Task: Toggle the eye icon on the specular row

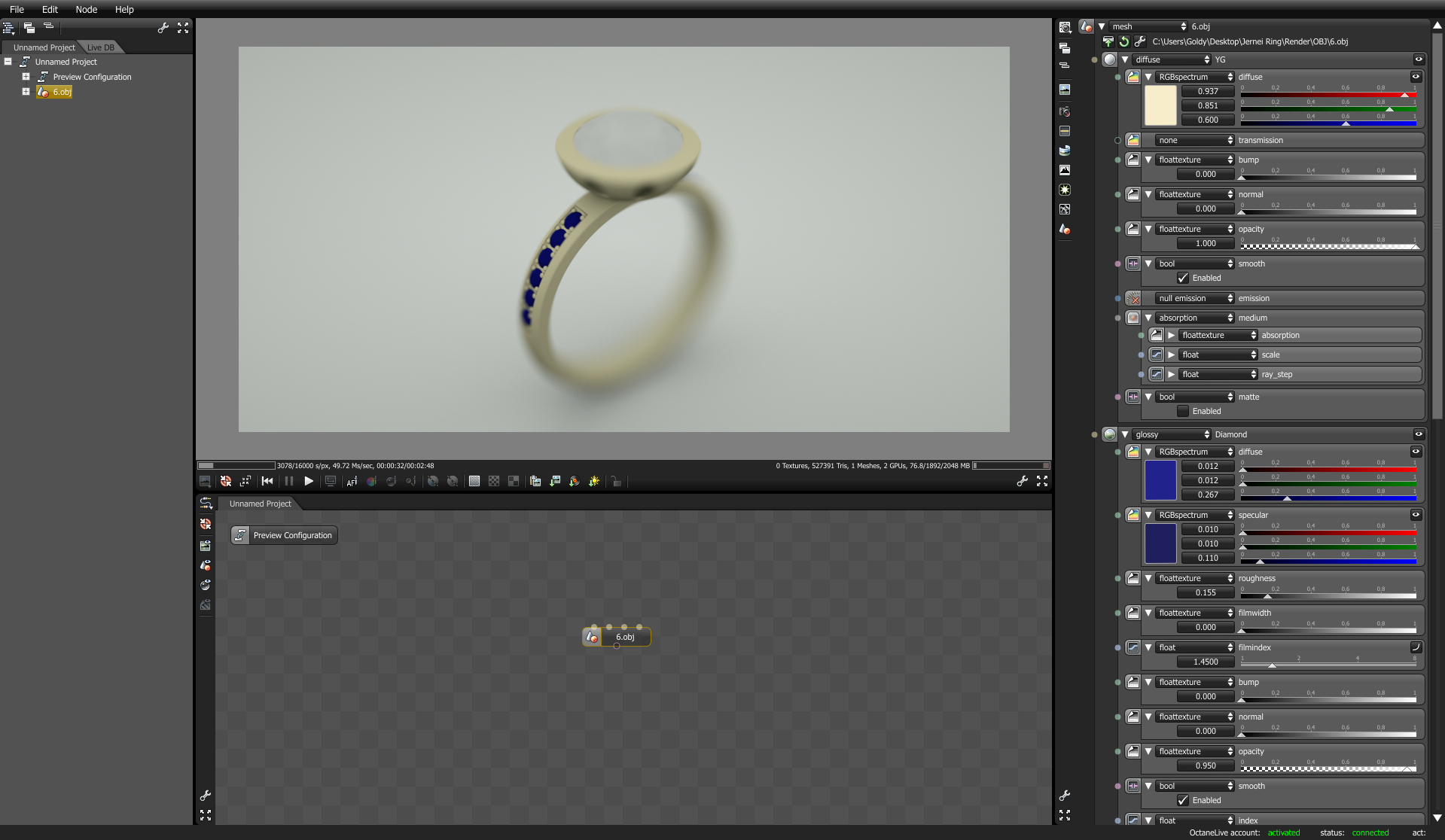Action: point(1416,515)
